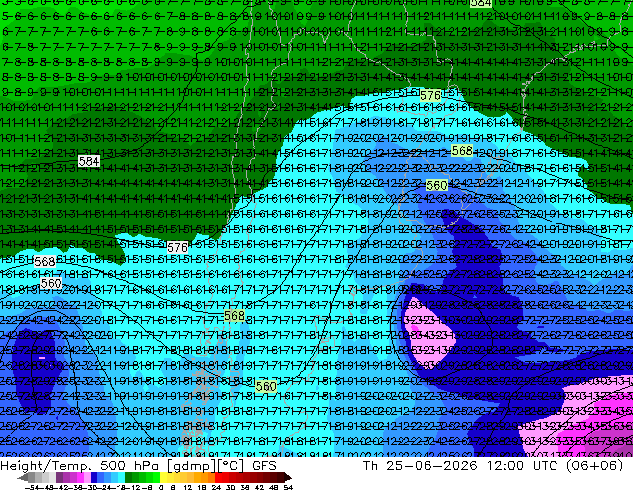Click the '54' value on the legend scale
This screenshot has width=634, height=490.
coord(287,488)
